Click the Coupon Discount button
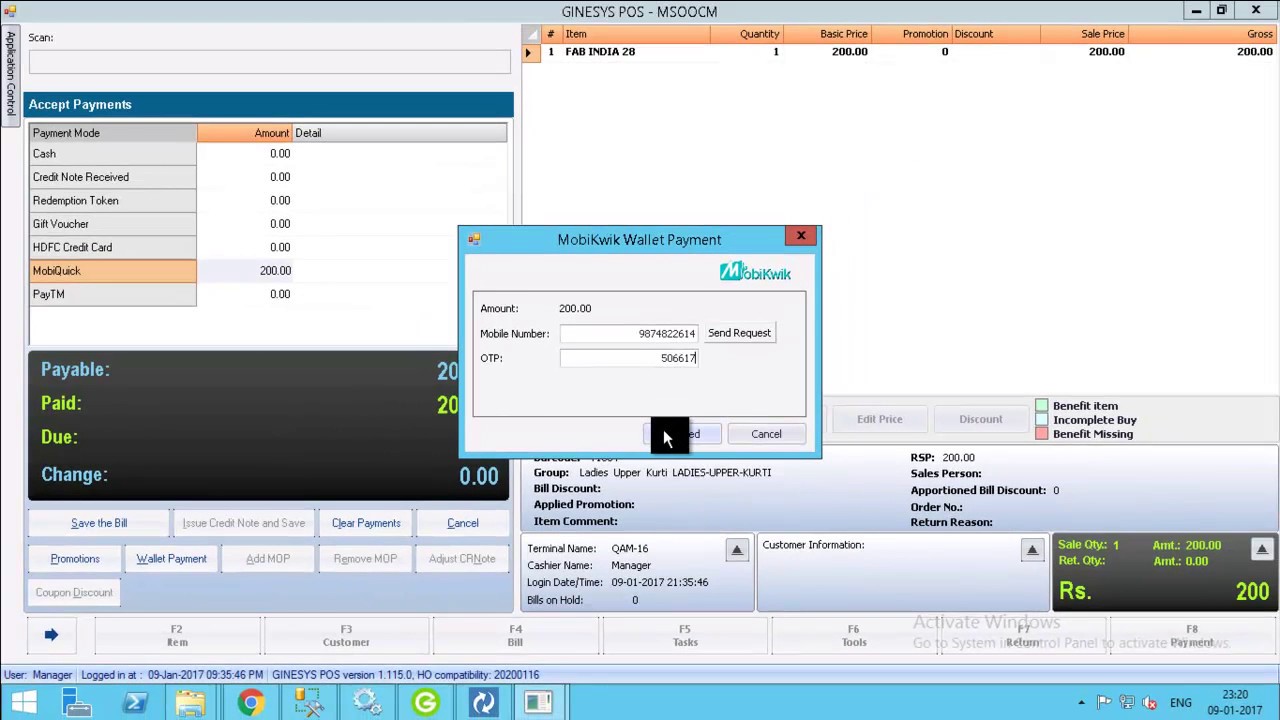Image resolution: width=1280 pixels, height=720 pixels. (74, 593)
